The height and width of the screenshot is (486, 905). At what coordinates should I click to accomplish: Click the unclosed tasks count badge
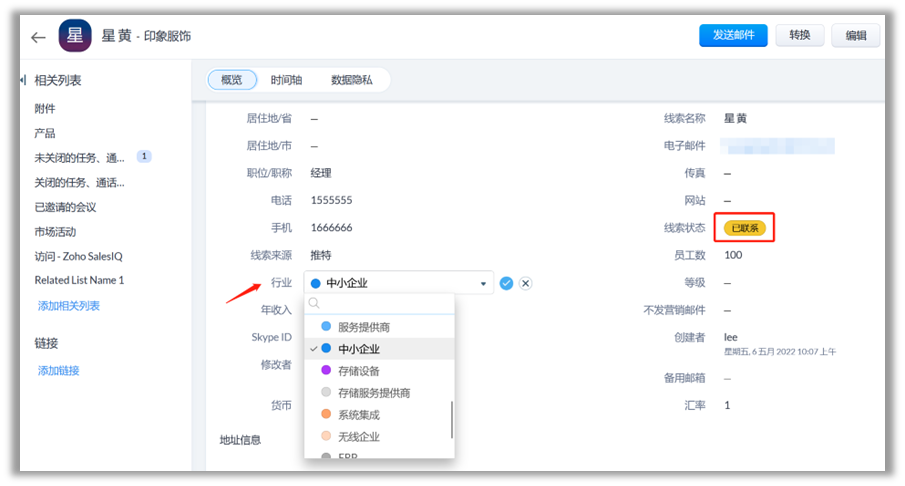144,157
